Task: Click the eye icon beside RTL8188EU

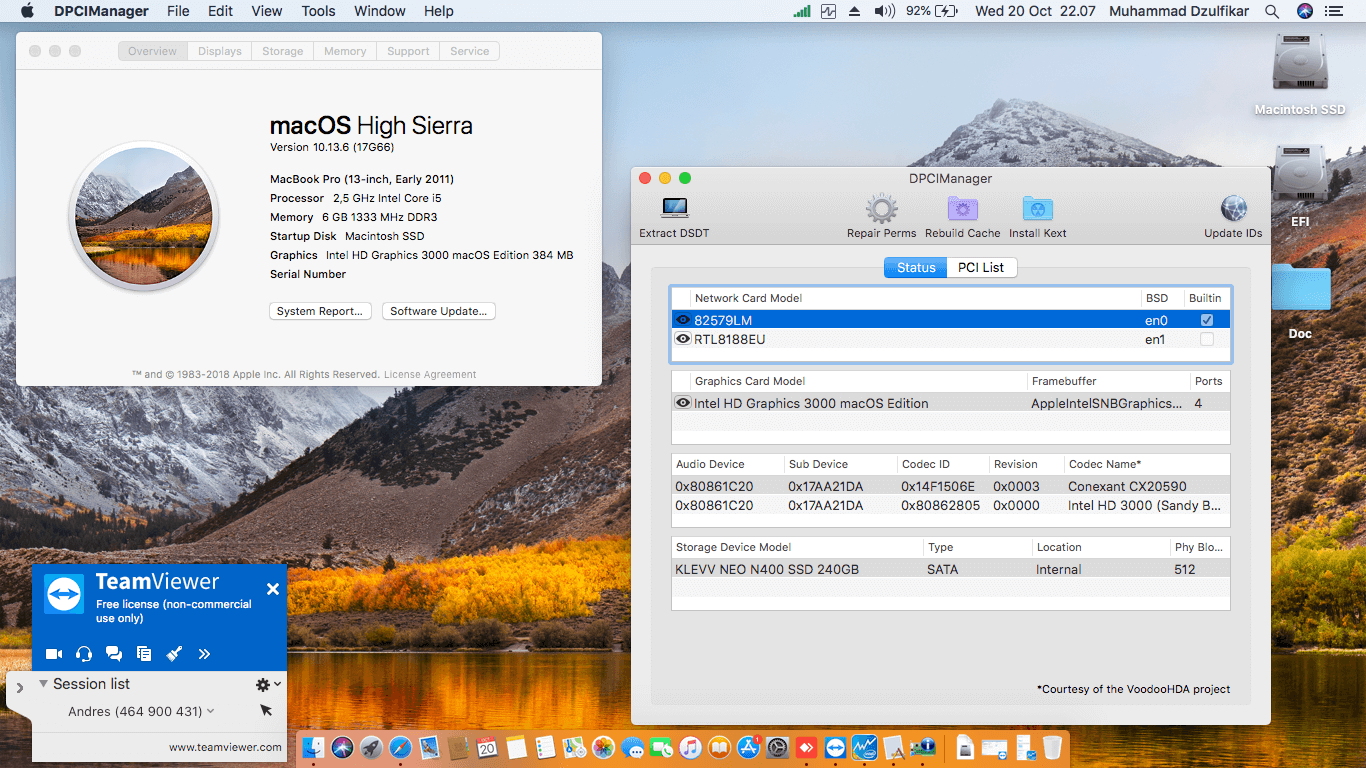Action: [683, 339]
